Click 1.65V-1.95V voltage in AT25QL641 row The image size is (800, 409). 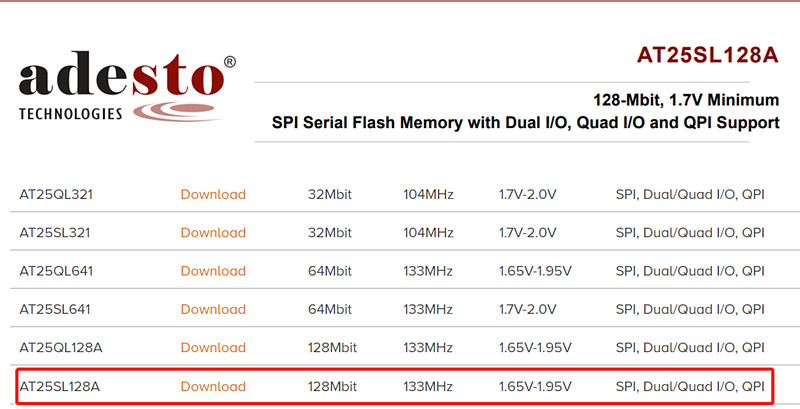[535, 271]
